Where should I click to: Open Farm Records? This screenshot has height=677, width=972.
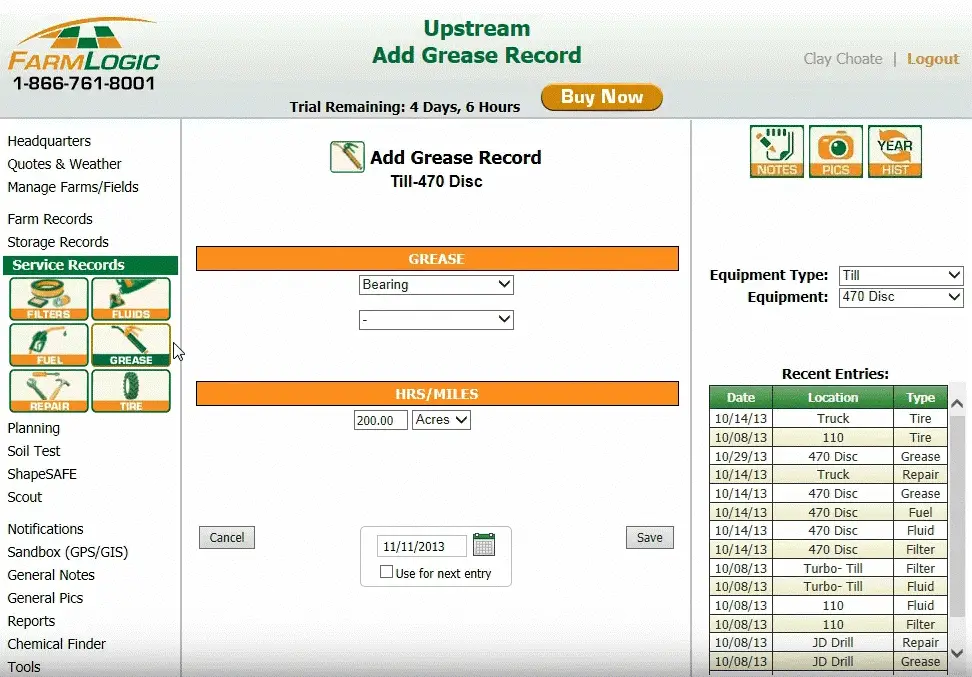tap(50, 219)
